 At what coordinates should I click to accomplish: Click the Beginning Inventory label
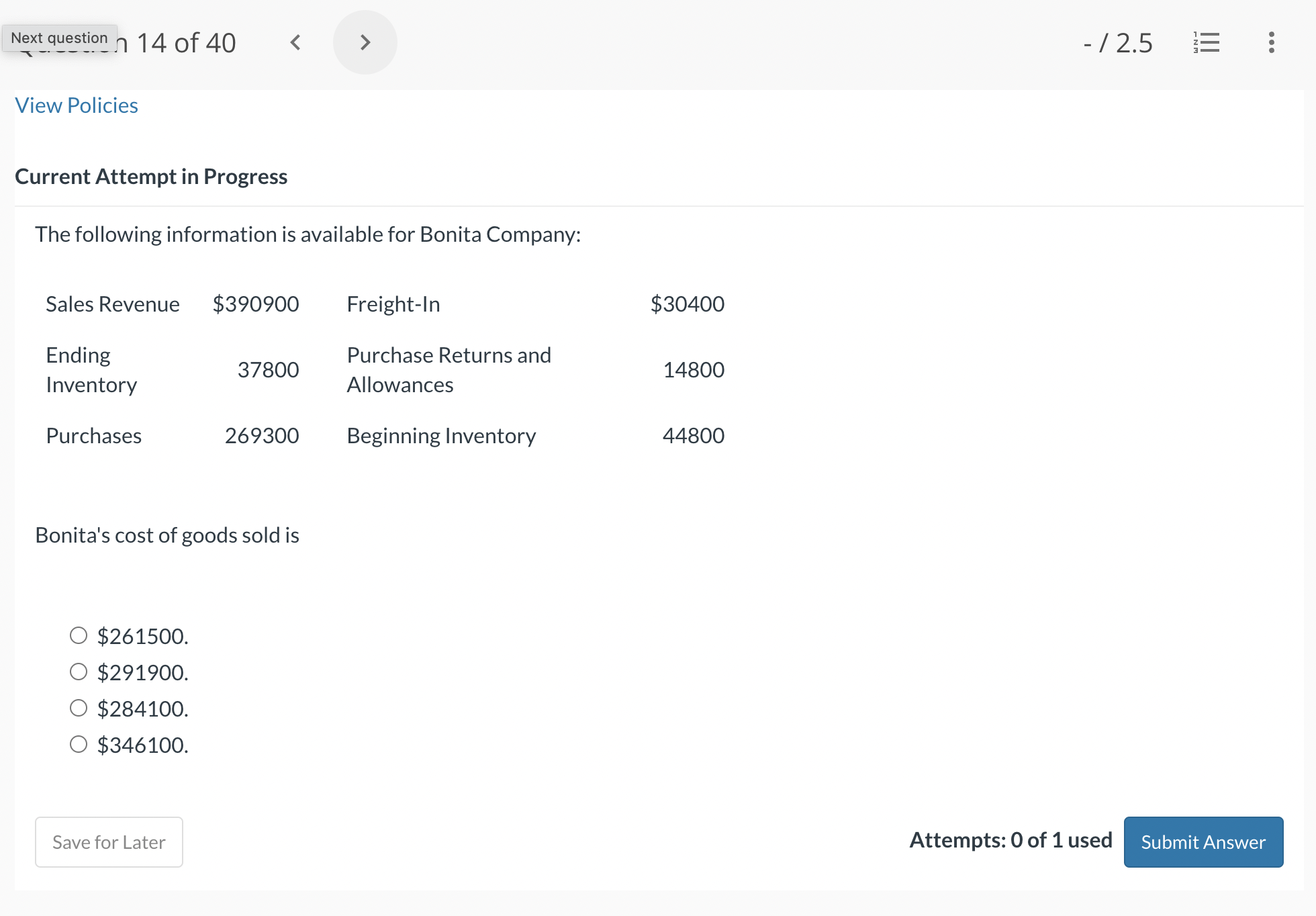[x=441, y=436]
